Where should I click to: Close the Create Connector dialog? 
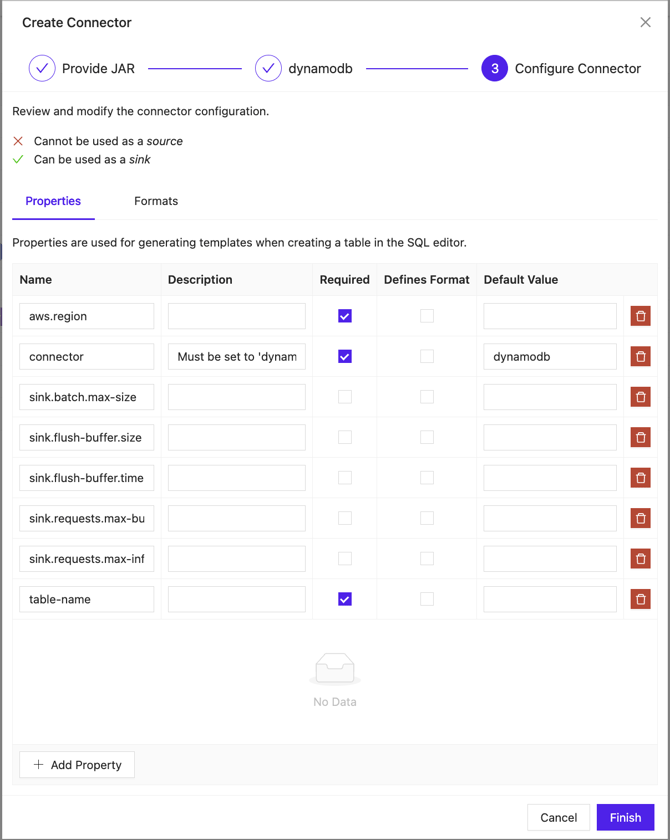(x=645, y=22)
